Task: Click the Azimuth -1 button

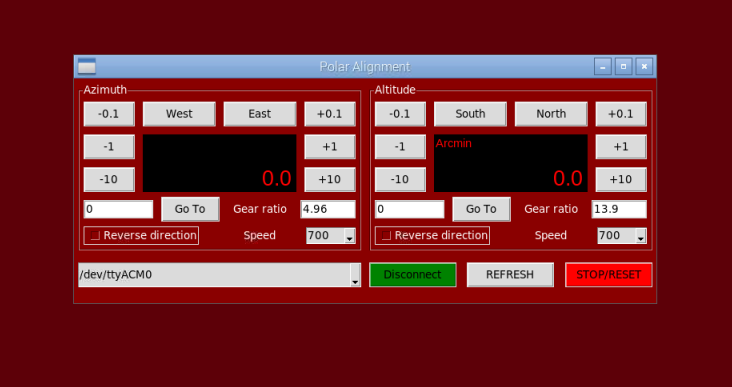Action: (x=109, y=147)
